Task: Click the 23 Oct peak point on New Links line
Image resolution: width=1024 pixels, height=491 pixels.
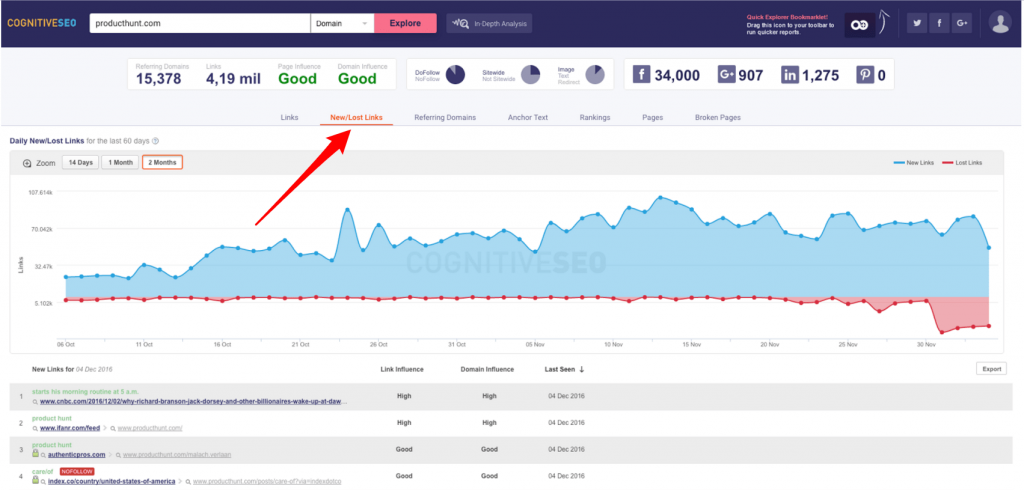Action: tap(347, 210)
